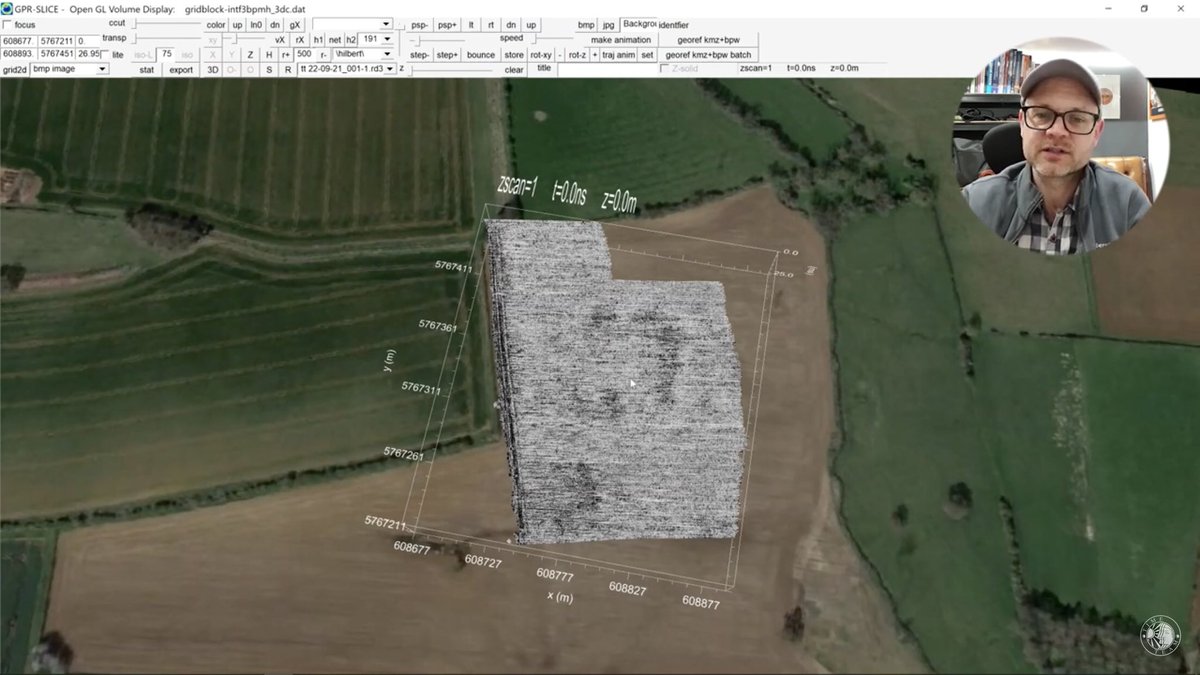Click the 26.95 z-max field
Image resolution: width=1200 pixels, height=675 pixels.
tap(88, 54)
